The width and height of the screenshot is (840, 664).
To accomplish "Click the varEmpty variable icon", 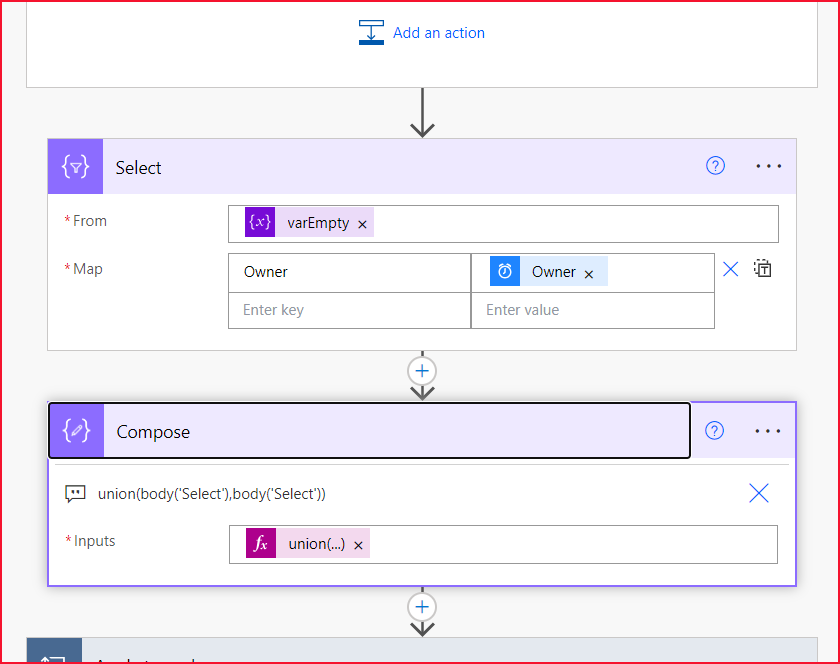I will [x=260, y=222].
